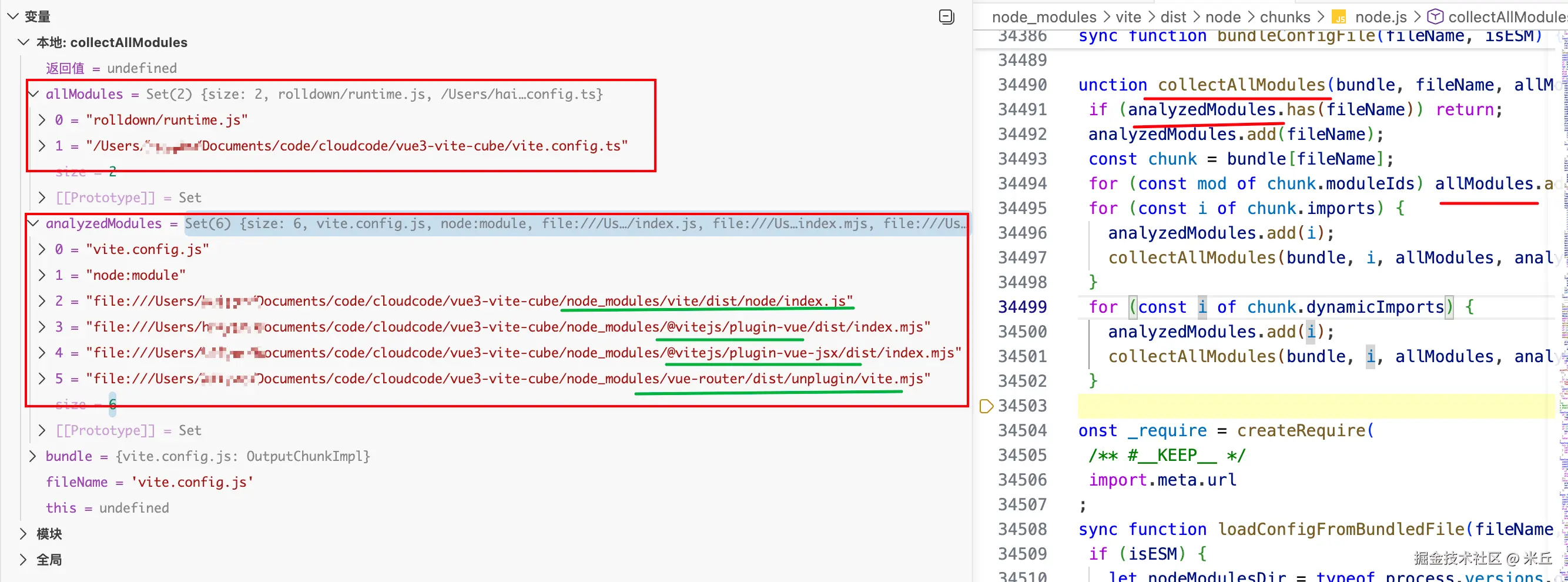Click line number 34494

pyautogui.click(x=1022, y=183)
